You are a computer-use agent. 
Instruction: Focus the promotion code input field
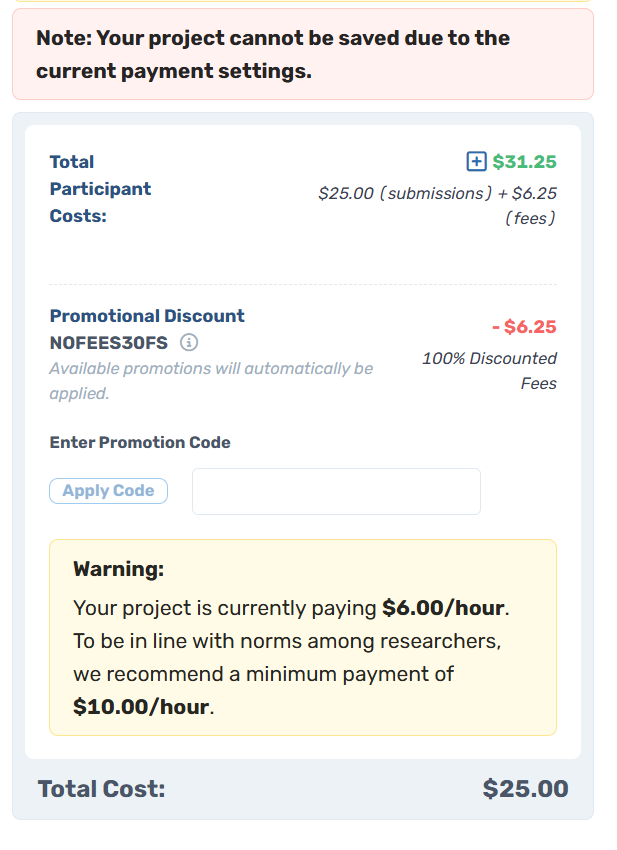[336, 491]
